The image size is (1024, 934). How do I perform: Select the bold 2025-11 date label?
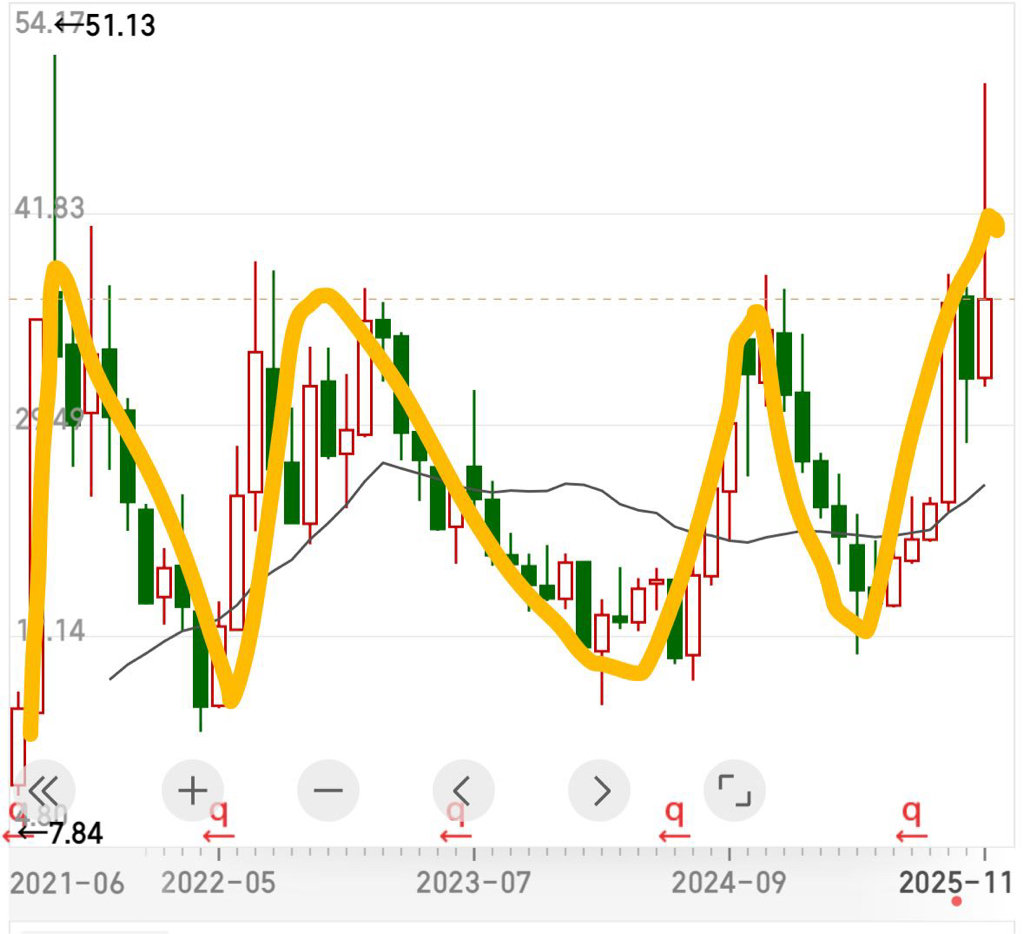coord(955,884)
